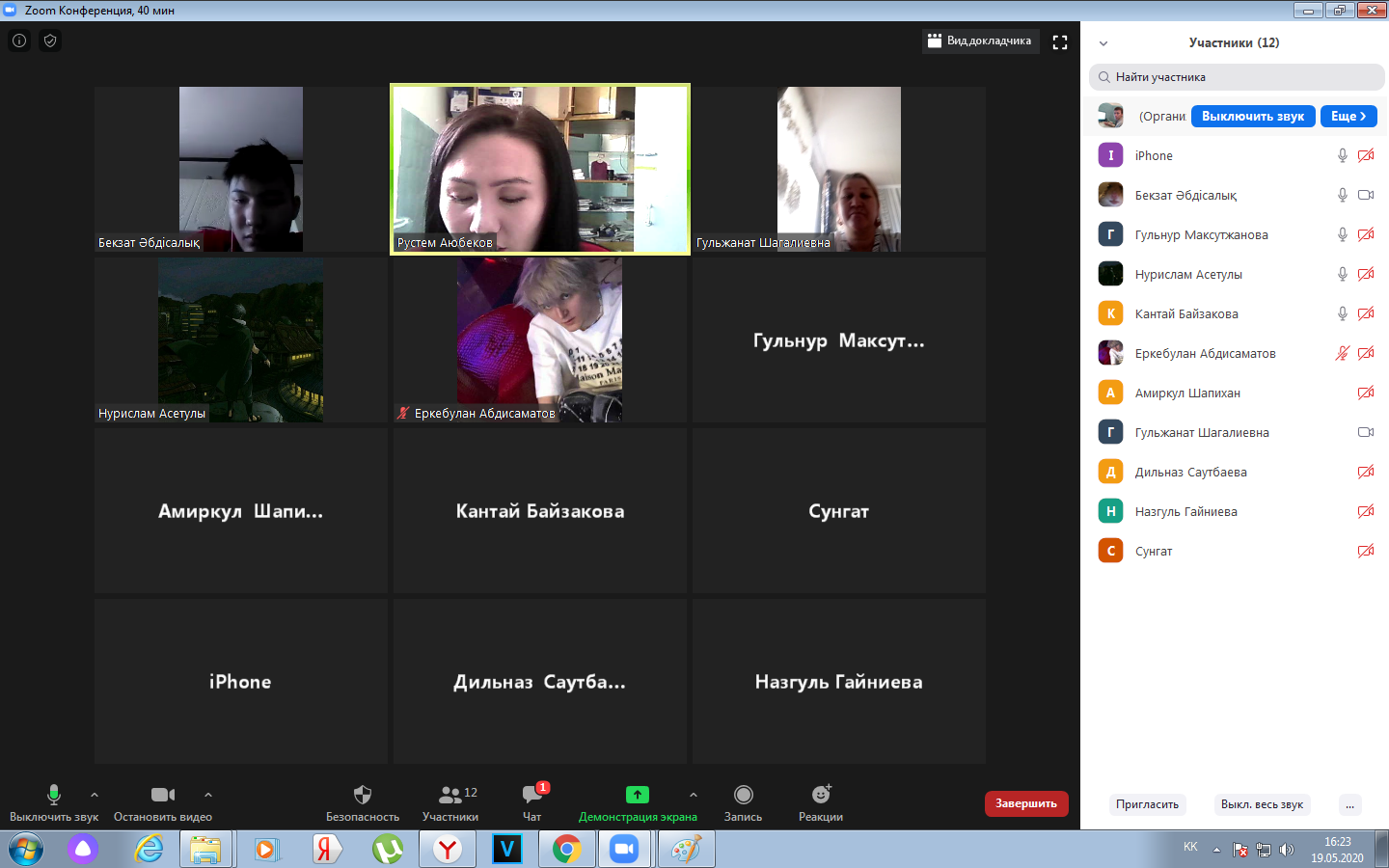Image resolution: width=1389 pixels, height=868 pixels.
Task: Open Google Chrome from the taskbar
Action: (566, 850)
